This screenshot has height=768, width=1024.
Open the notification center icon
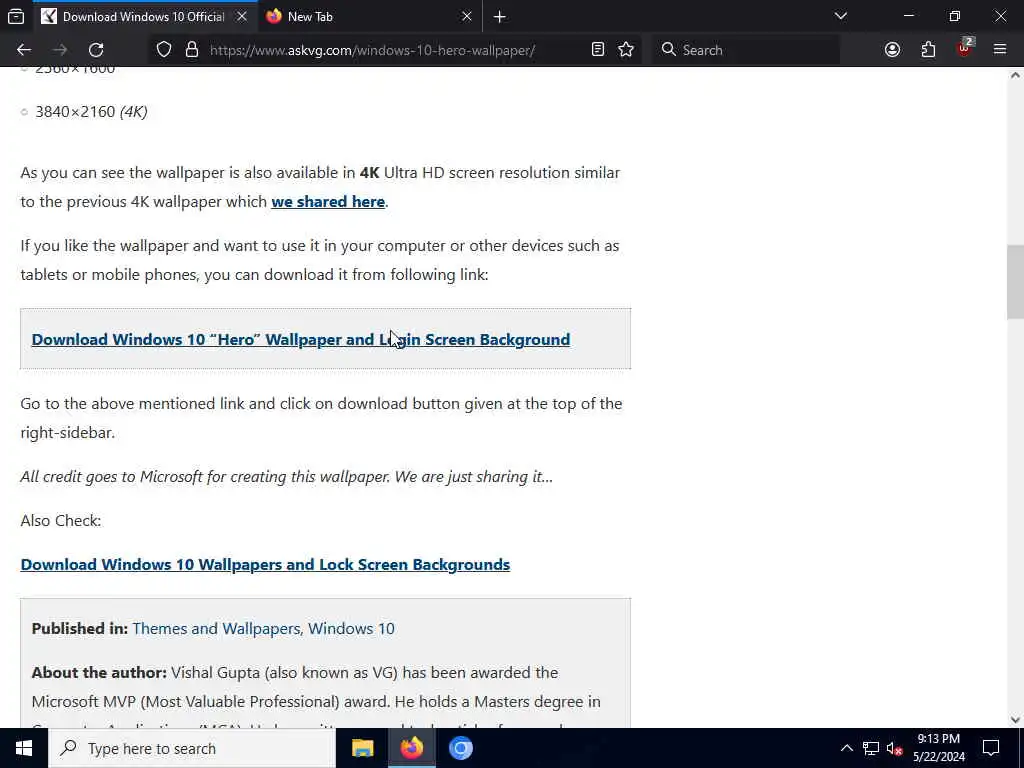[x=991, y=748]
